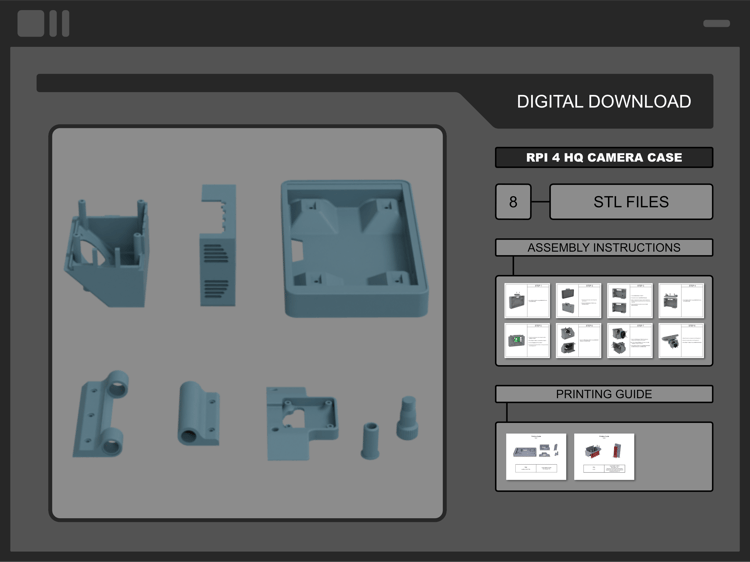Select the camera mounting plate part
750x562 pixels.
[302, 424]
